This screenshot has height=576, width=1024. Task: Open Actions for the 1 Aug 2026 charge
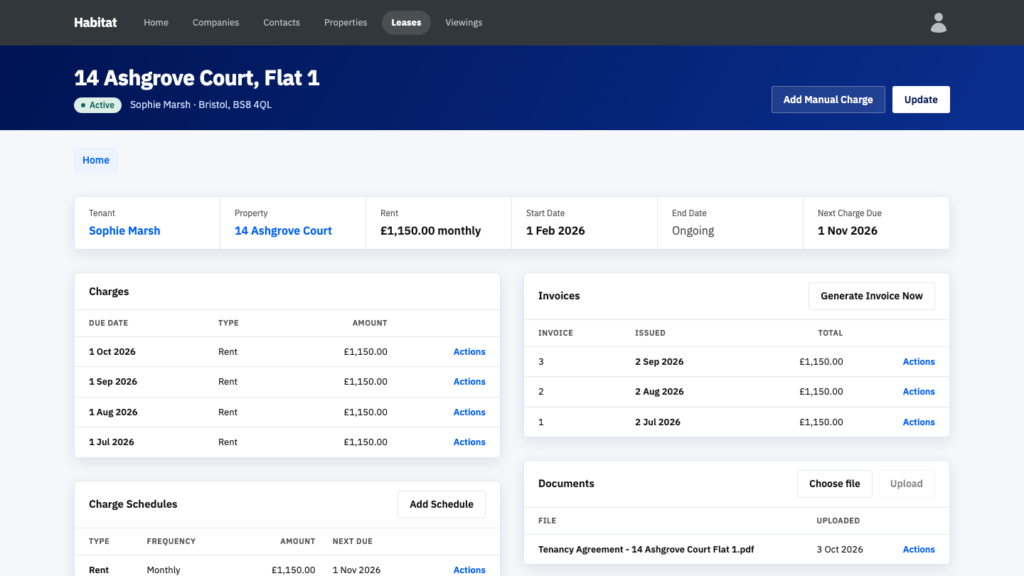click(x=470, y=412)
